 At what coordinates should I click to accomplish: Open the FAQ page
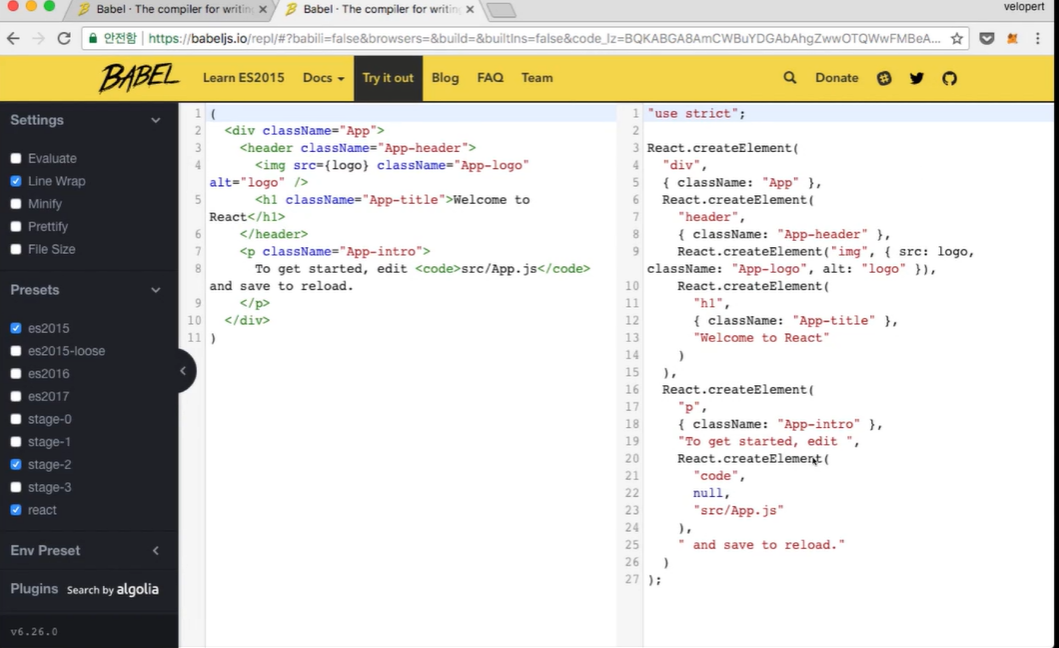click(490, 78)
